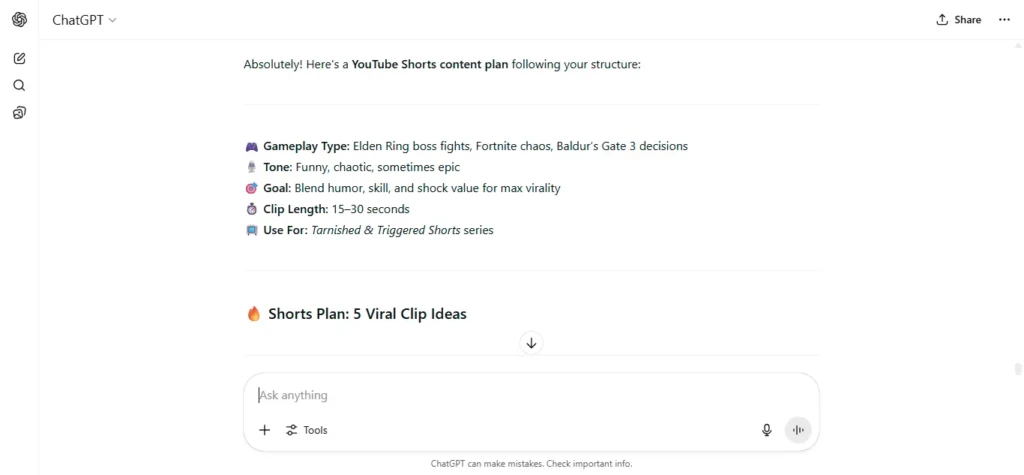Open the search chats magnifier icon
The image size is (1024, 475).
pyautogui.click(x=20, y=86)
